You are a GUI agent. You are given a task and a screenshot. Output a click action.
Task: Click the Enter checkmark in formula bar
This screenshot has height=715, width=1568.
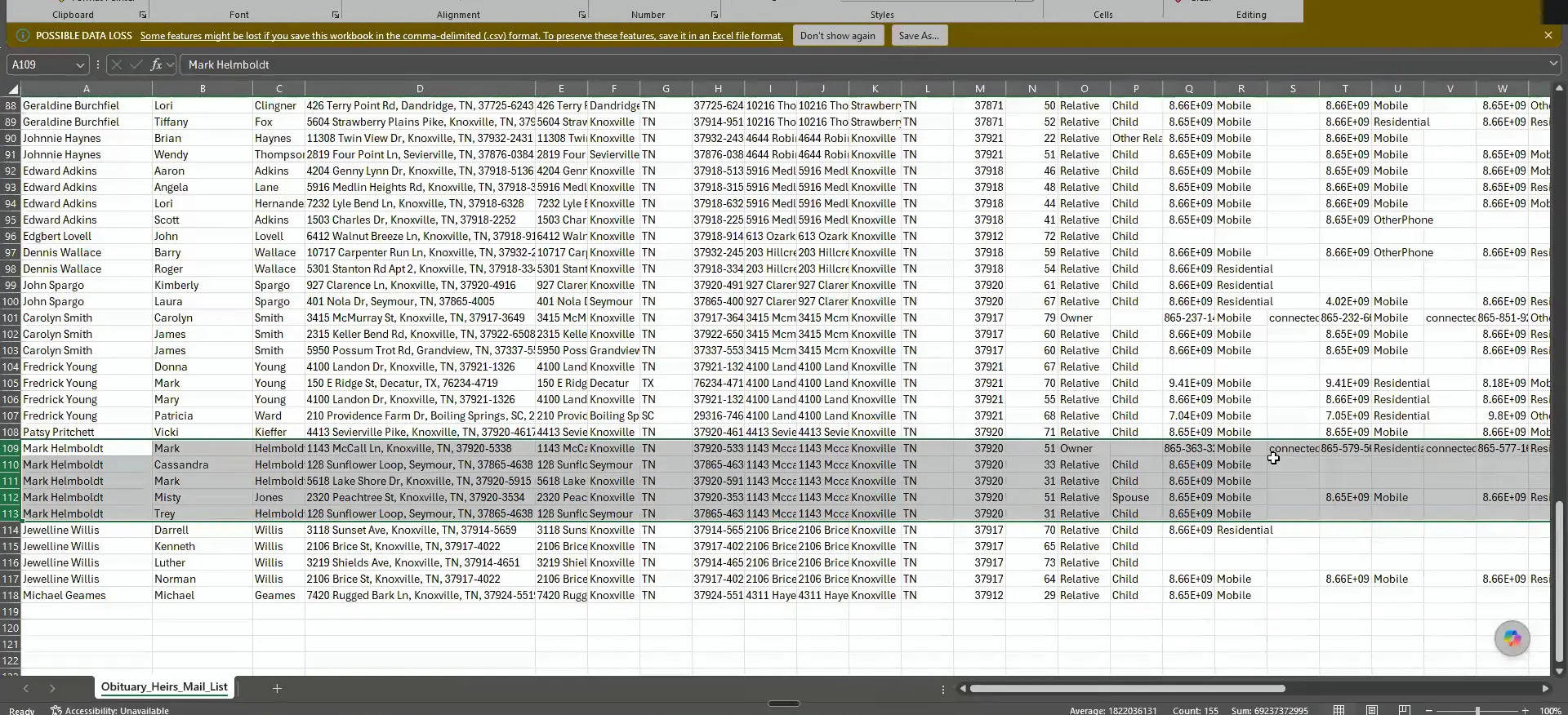click(x=136, y=64)
